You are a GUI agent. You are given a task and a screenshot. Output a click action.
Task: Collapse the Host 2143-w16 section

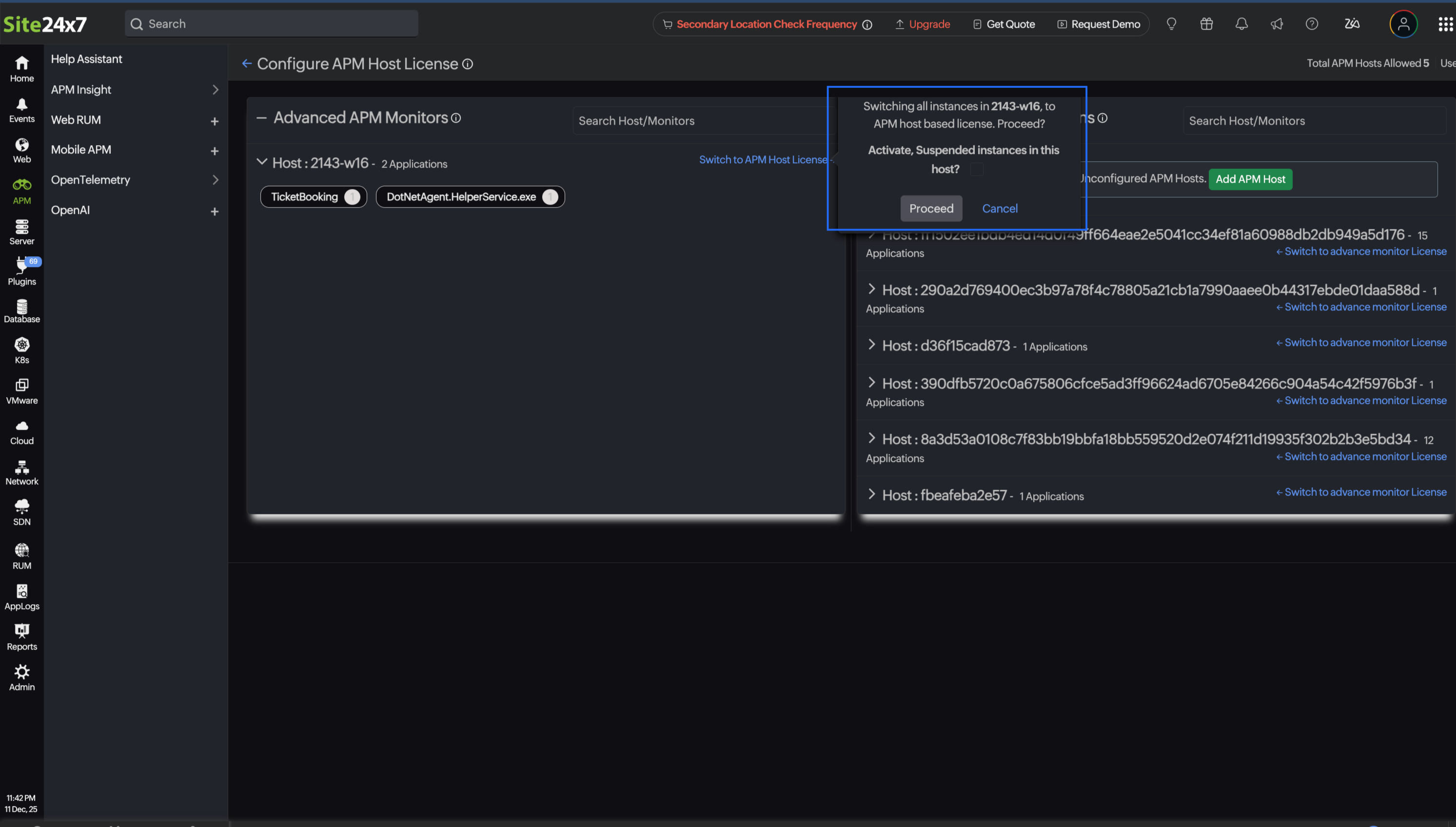coord(262,162)
